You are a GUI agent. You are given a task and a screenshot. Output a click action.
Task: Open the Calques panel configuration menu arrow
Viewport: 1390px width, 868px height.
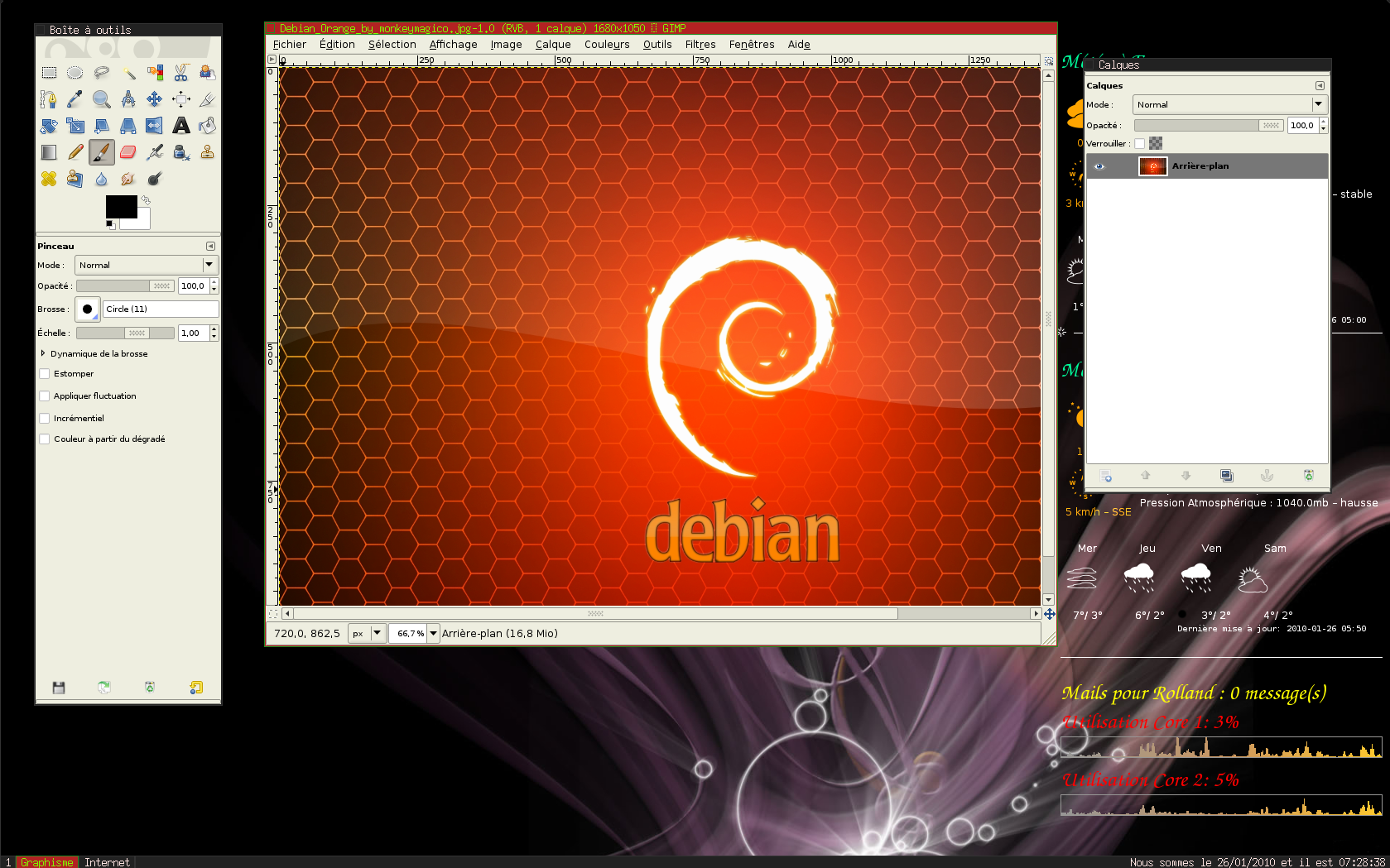coord(1320,86)
